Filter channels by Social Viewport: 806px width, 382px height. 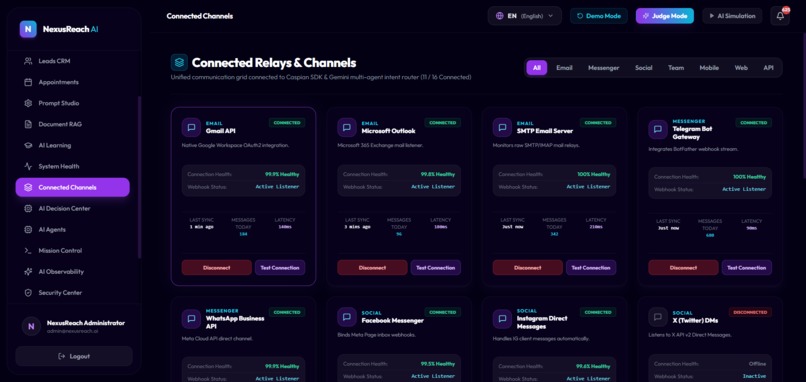coord(643,68)
